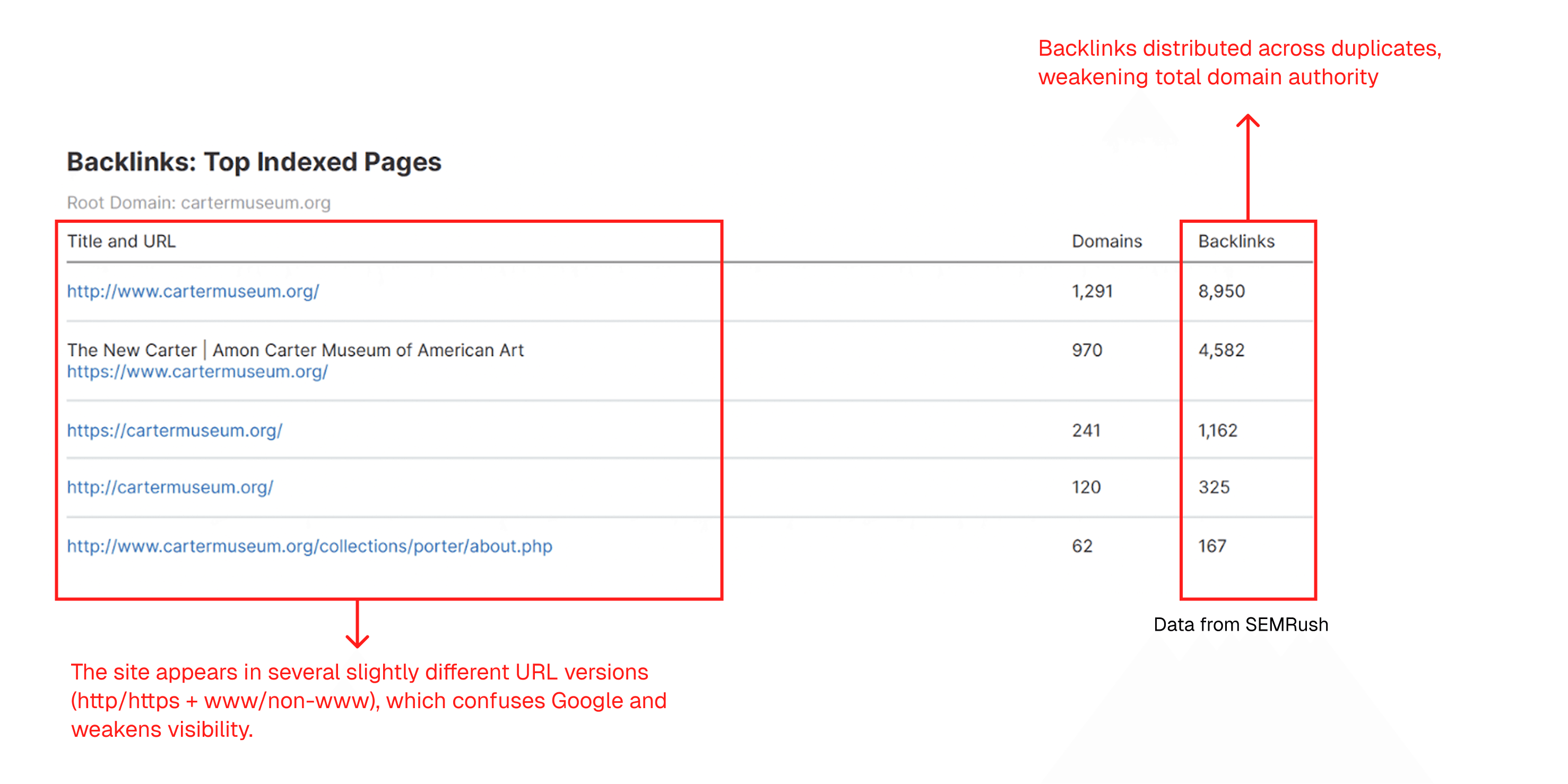This screenshot has height=784, width=1568.
Task: Click the Root Domain cartermuseum.org text
Action: [198, 203]
